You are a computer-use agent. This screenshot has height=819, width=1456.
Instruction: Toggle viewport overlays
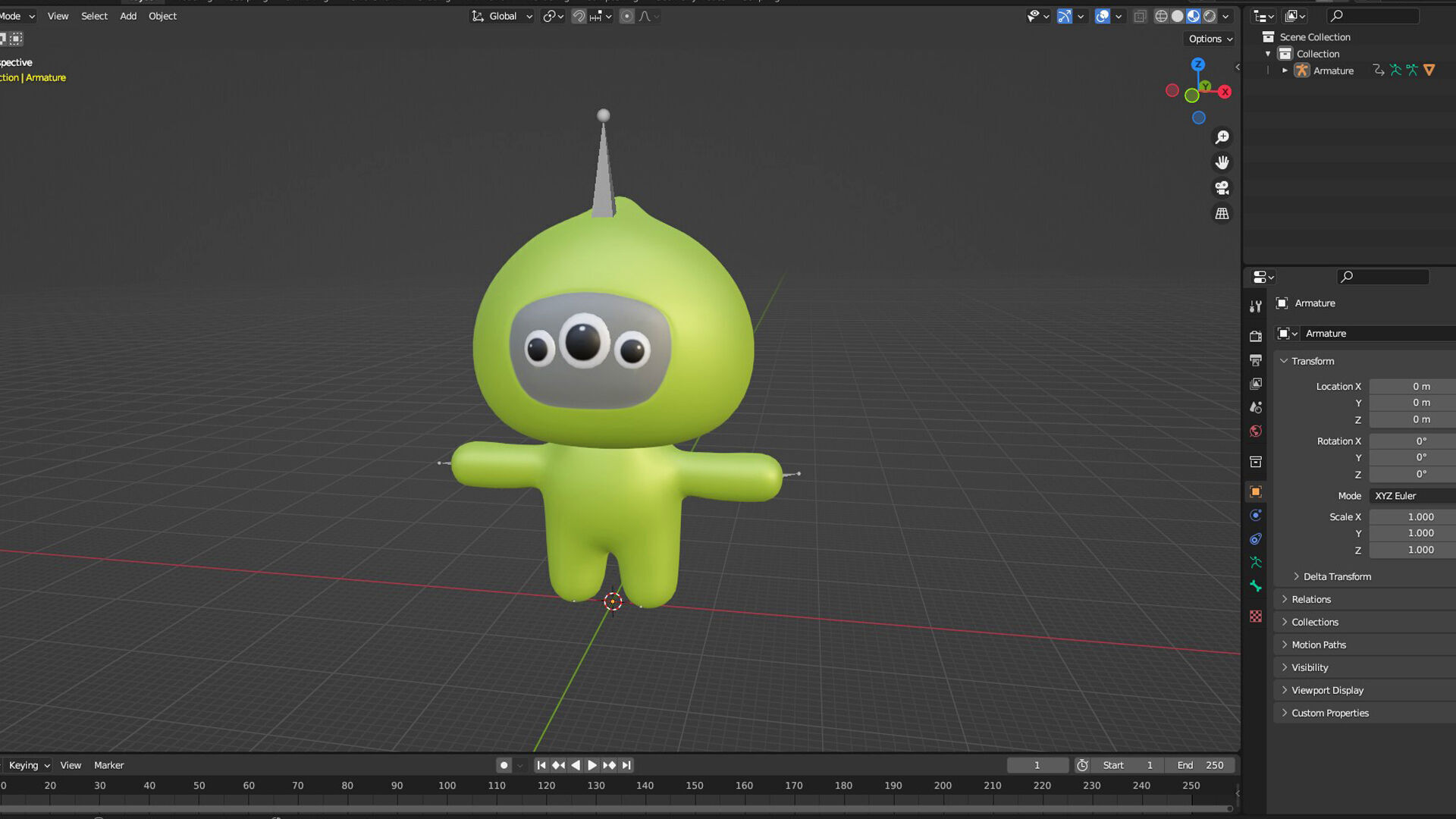(1103, 16)
